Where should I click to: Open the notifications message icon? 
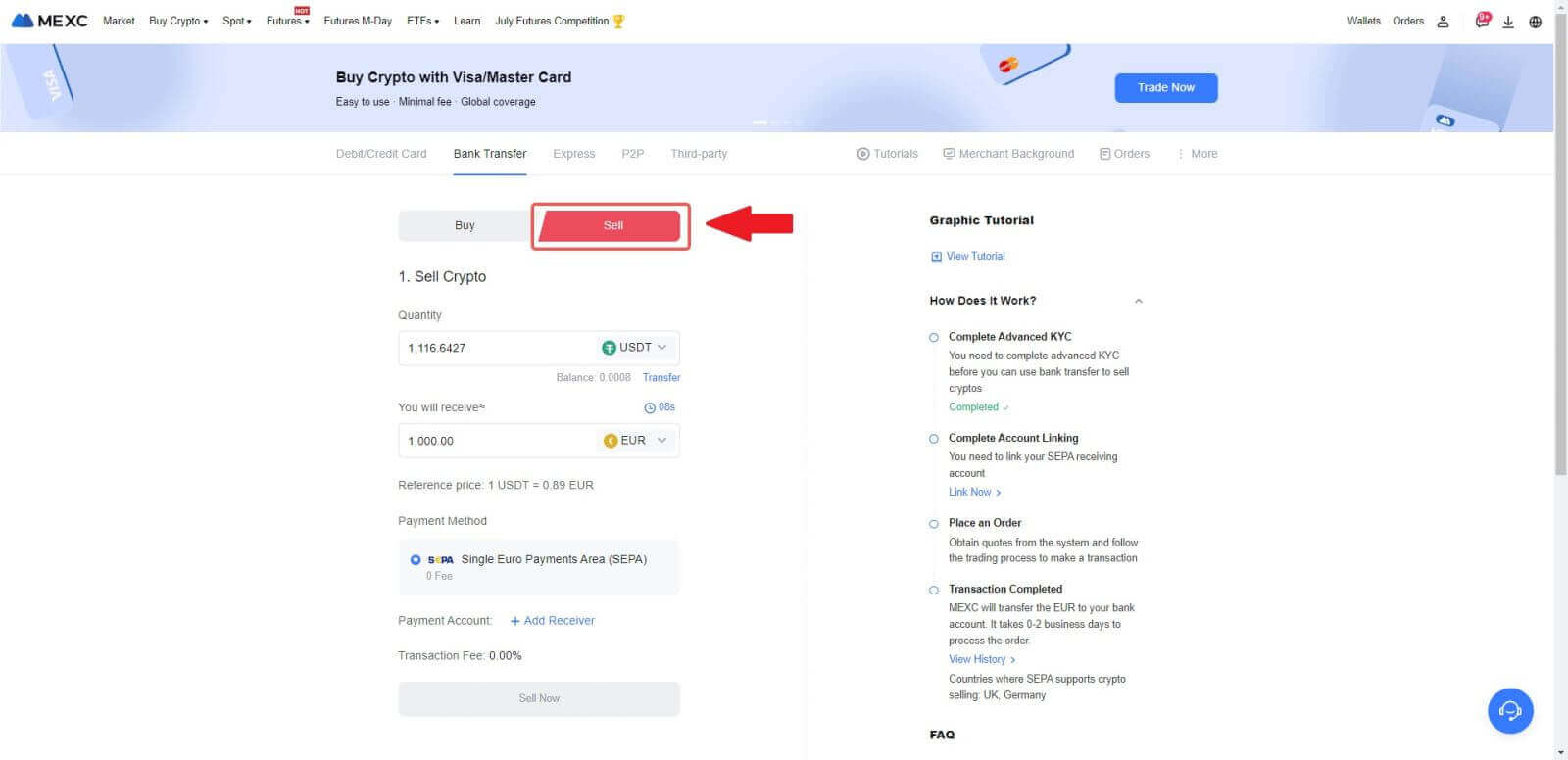coord(1482,21)
